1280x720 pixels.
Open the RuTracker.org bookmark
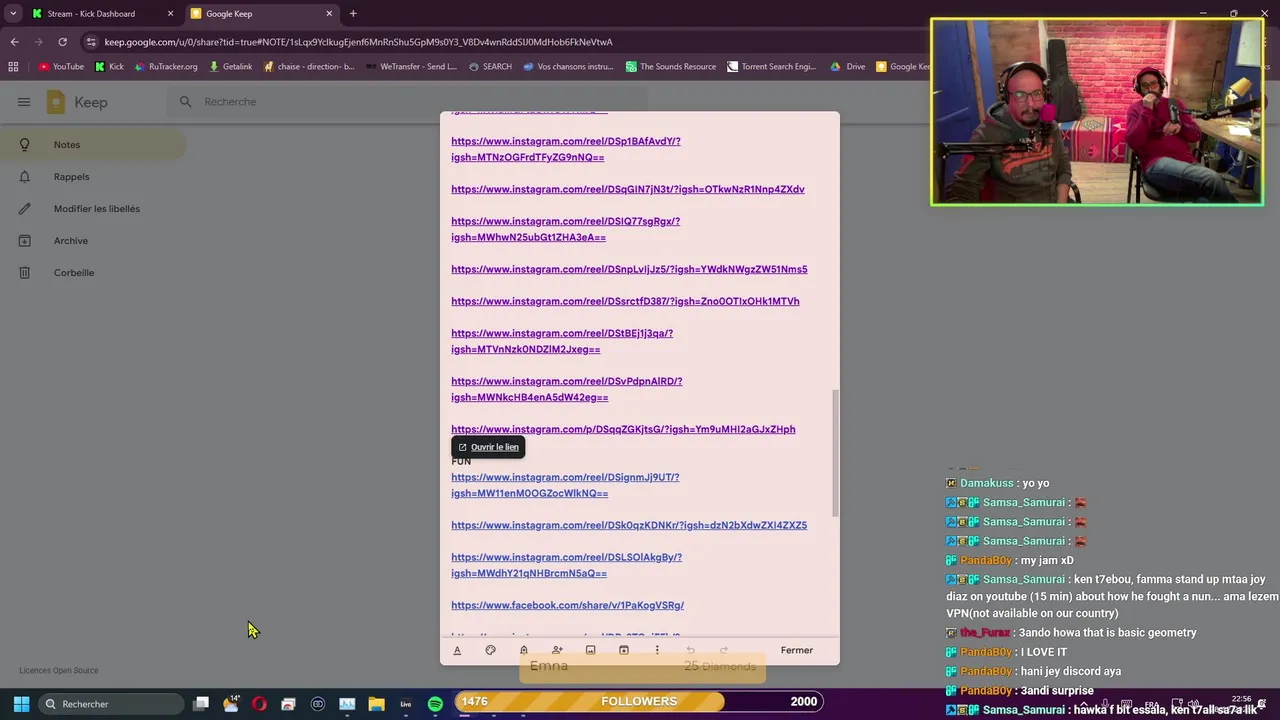[166, 67]
